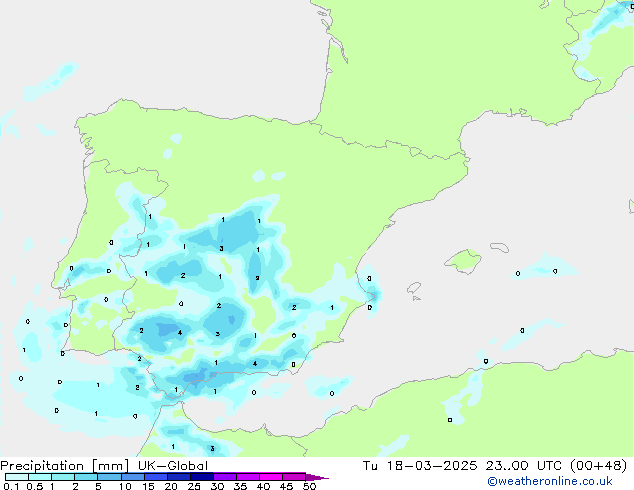Select the 1–2 mm legend swatch
Image resolution: width=634 pixels, height=490 pixels.
[63, 477]
